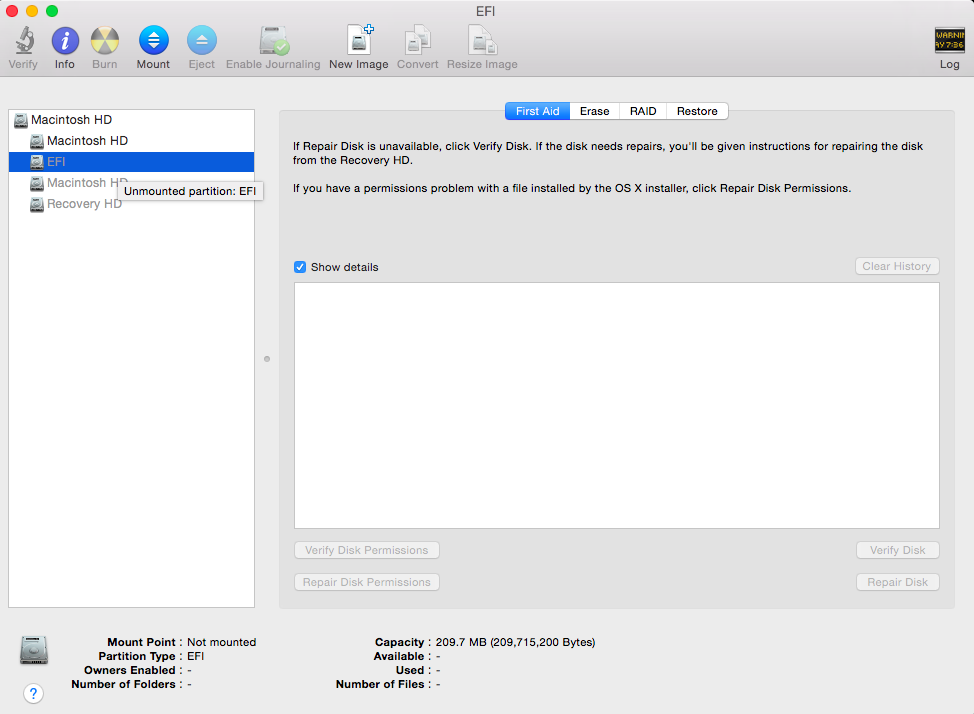Screen dimensions: 974x714
Task: Click the 'Used' label in the info footer
Action: [x=410, y=670]
